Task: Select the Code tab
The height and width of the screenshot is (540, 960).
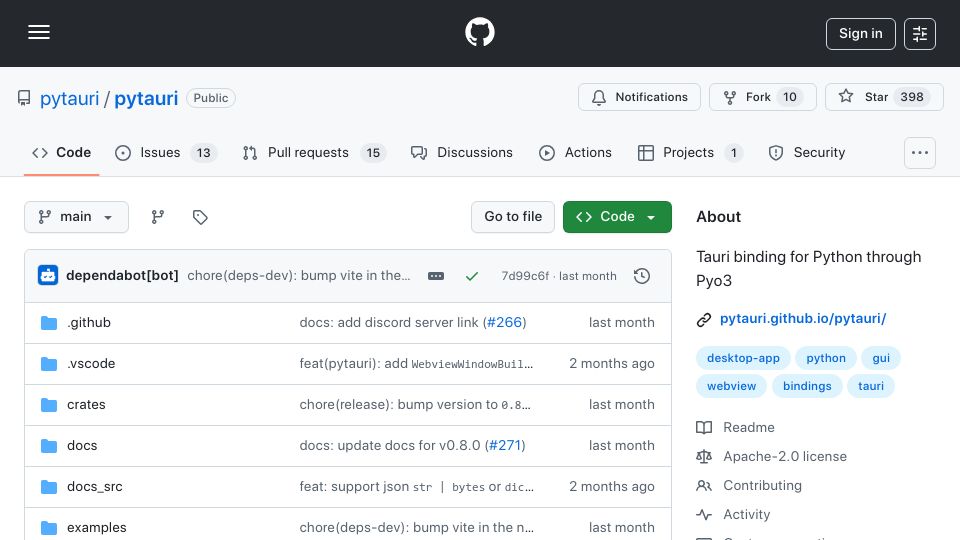Action: click(x=61, y=152)
